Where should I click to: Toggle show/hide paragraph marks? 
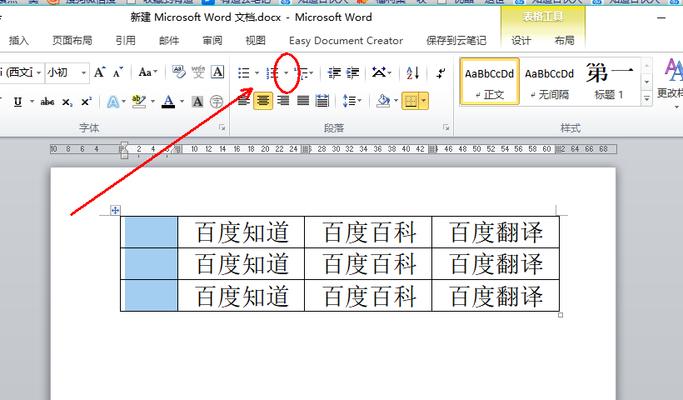[x=441, y=73]
